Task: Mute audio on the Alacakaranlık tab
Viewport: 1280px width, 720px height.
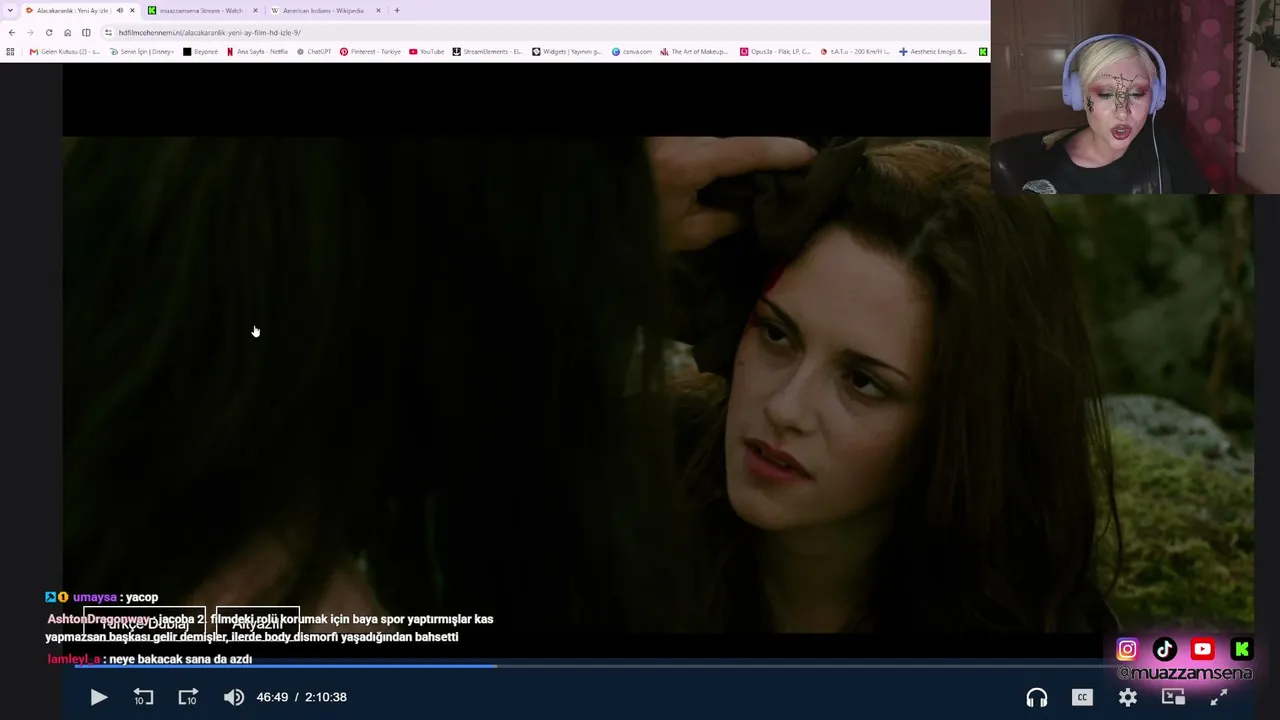Action: 119,10
